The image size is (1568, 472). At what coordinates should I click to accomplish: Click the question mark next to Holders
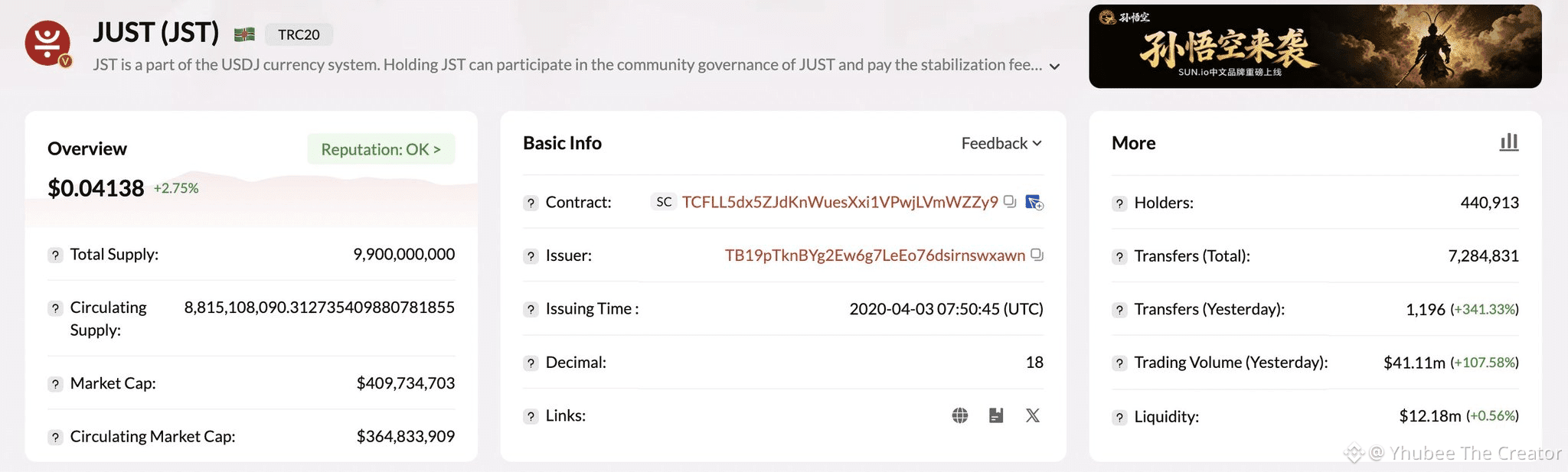click(x=1119, y=203)
